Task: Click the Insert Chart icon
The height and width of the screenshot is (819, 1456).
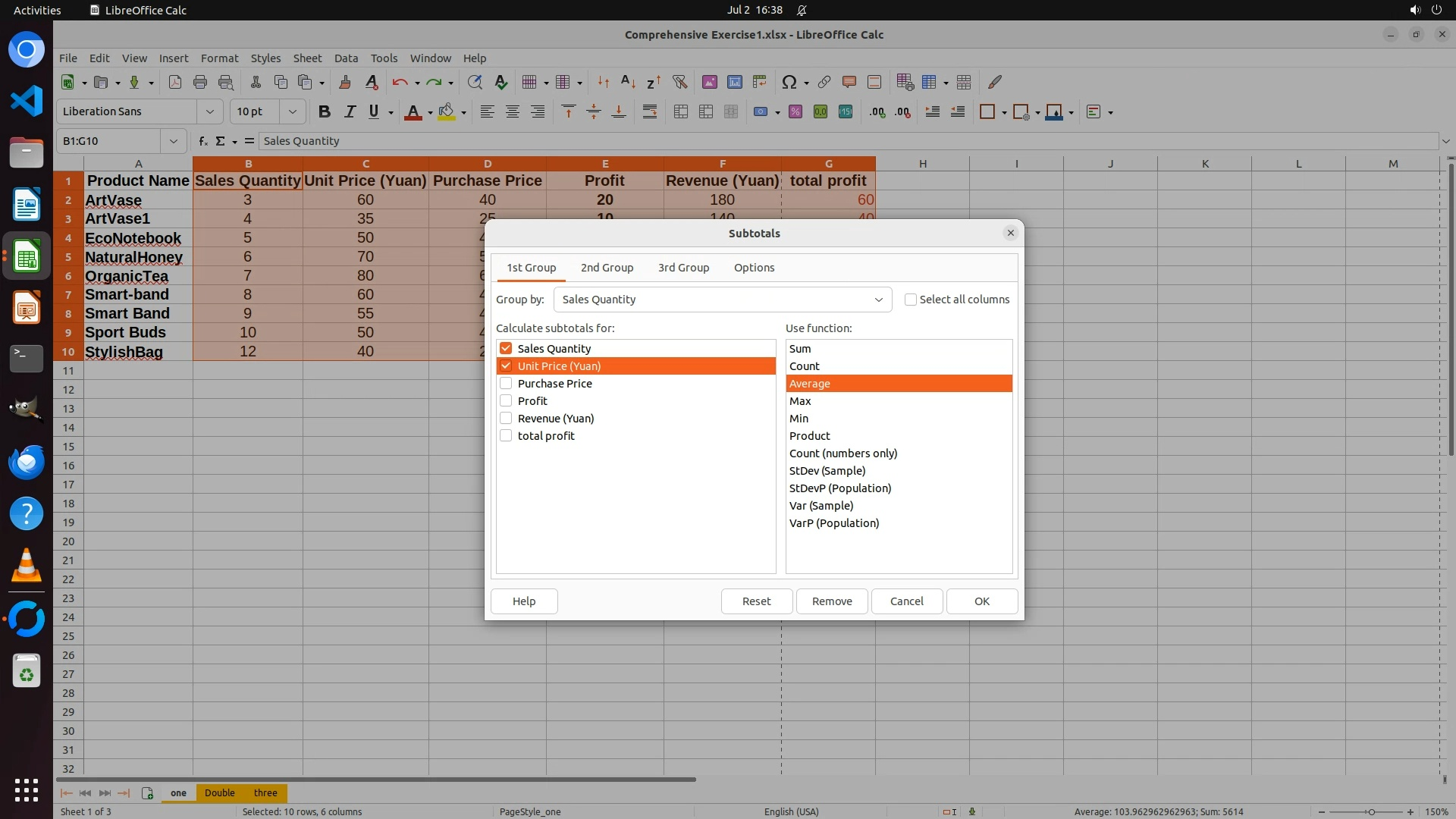Action: 734,82
